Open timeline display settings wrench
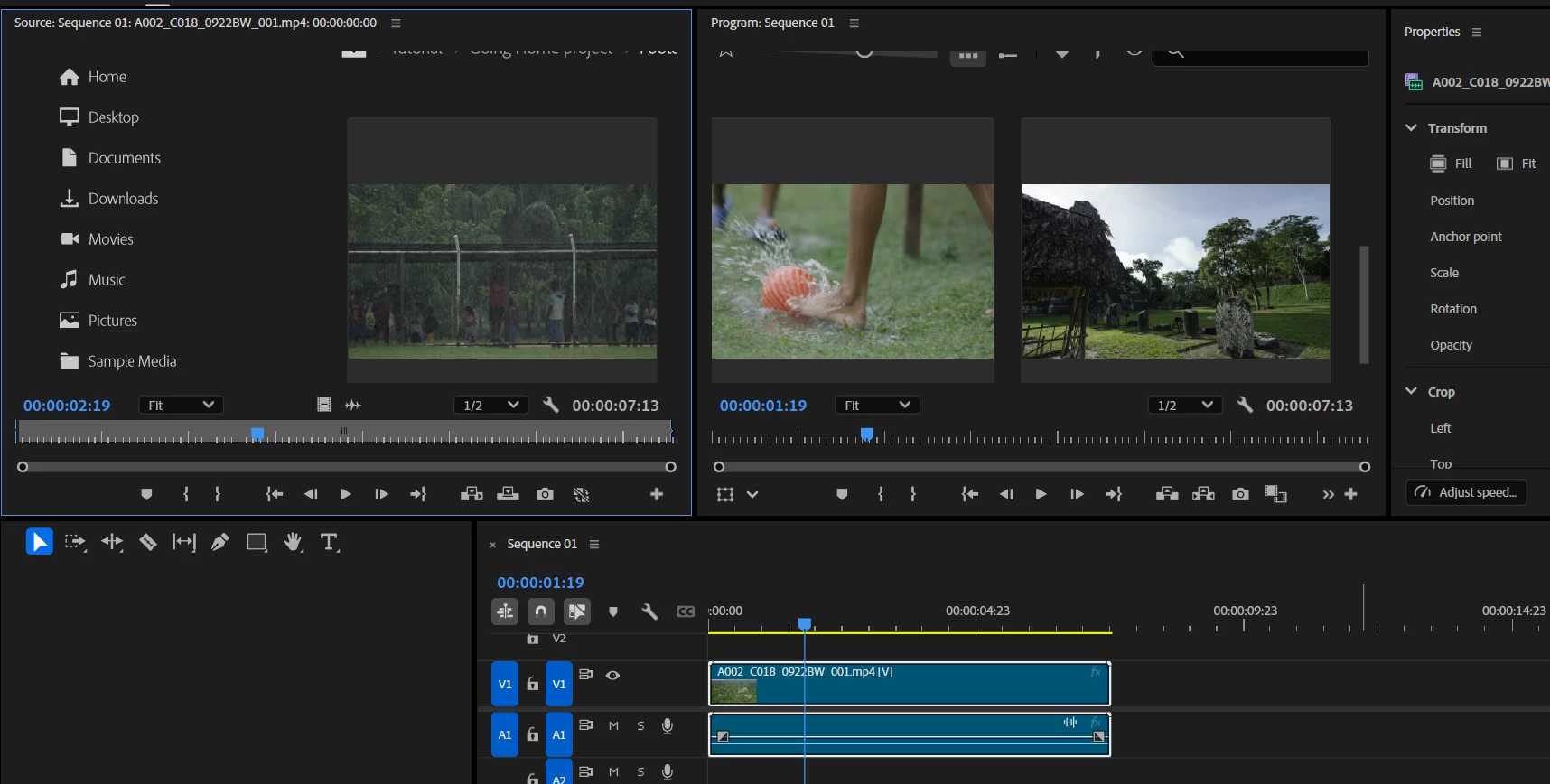1550x784 pixels. click(649, 611)
